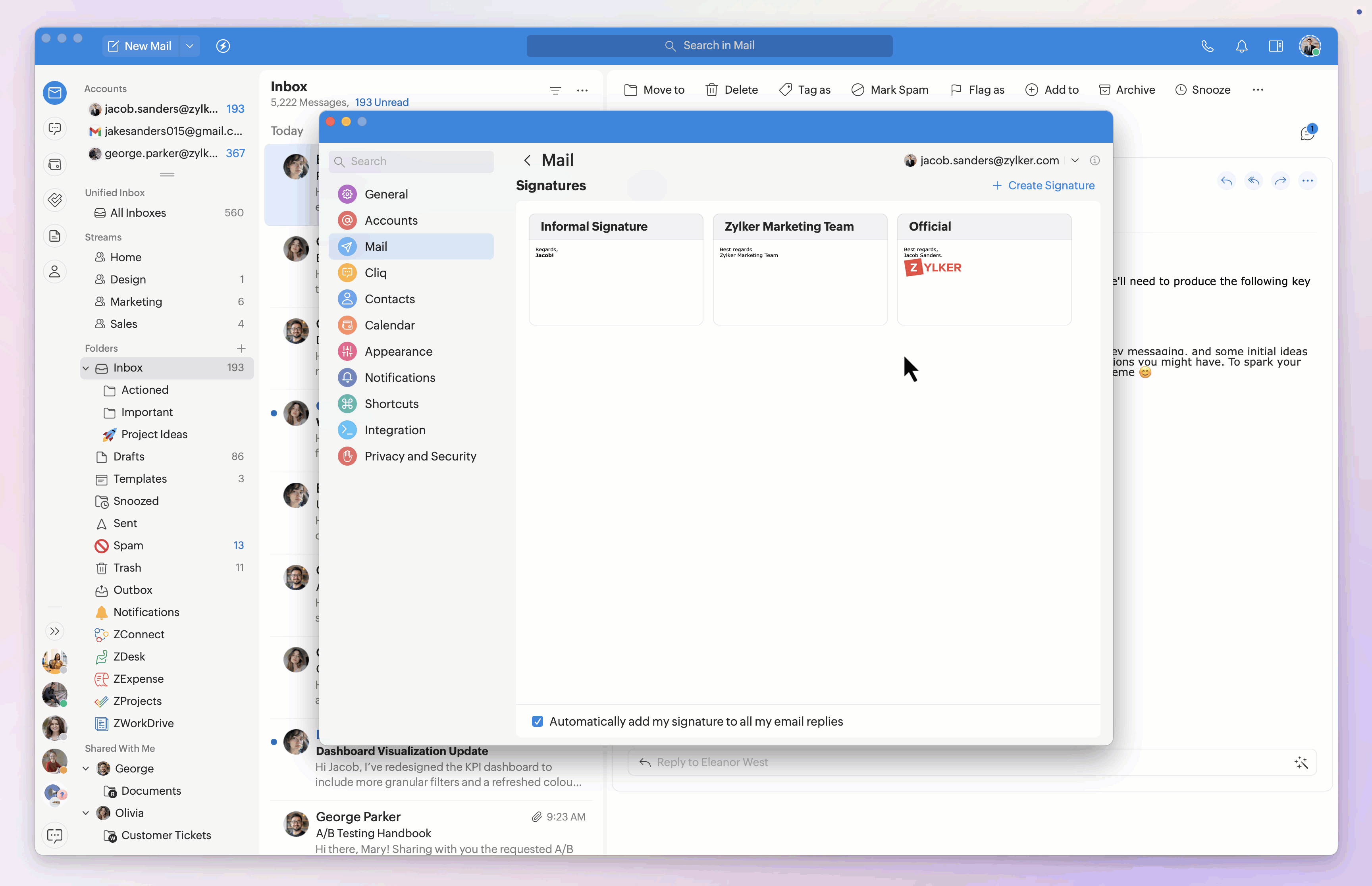Click back arrow beside Mail heading

click(527, 160)
